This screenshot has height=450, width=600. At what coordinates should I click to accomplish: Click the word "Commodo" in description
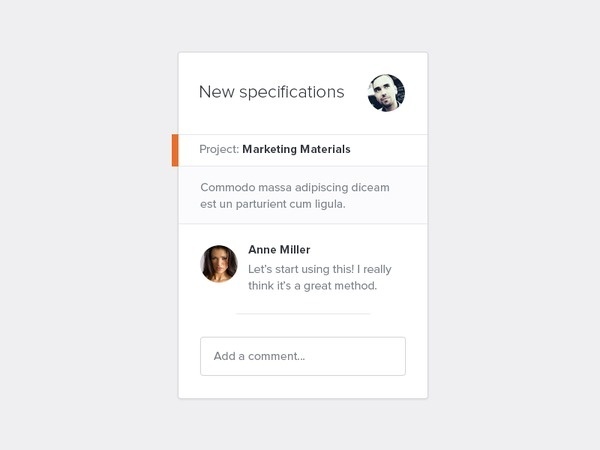coord(228,188)
